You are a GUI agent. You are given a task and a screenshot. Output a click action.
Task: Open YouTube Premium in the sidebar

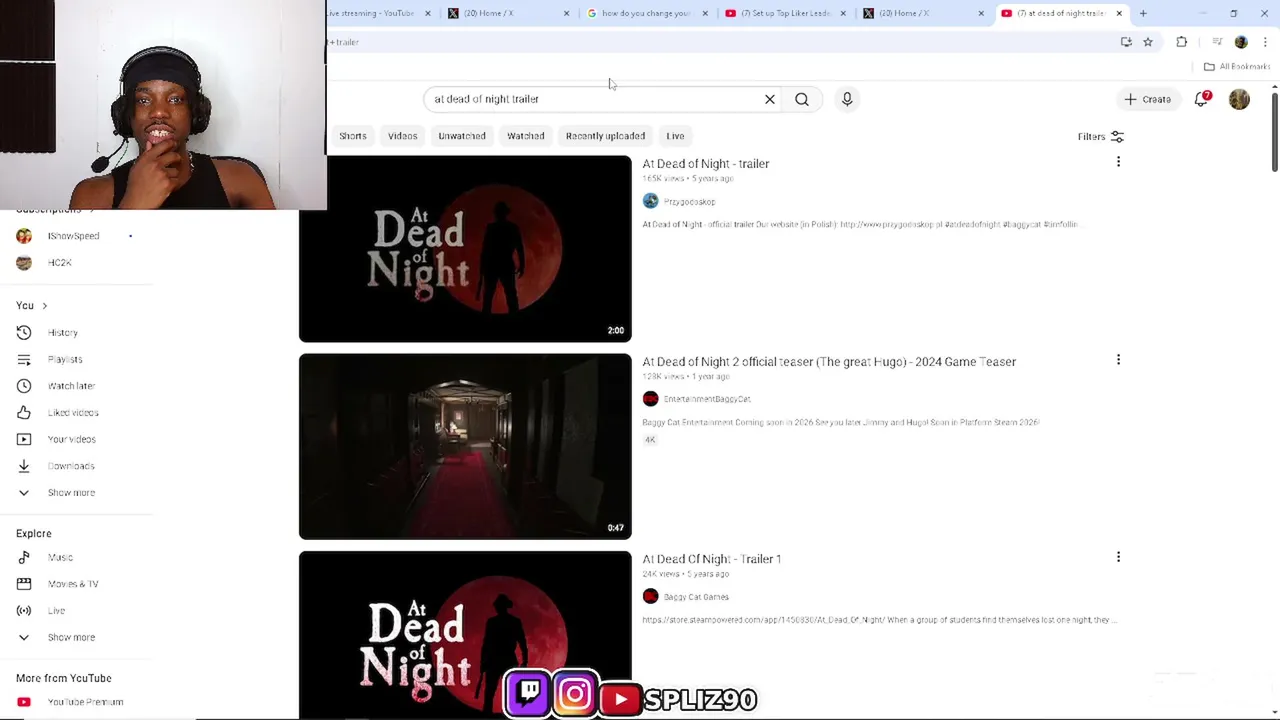[85, 702]
